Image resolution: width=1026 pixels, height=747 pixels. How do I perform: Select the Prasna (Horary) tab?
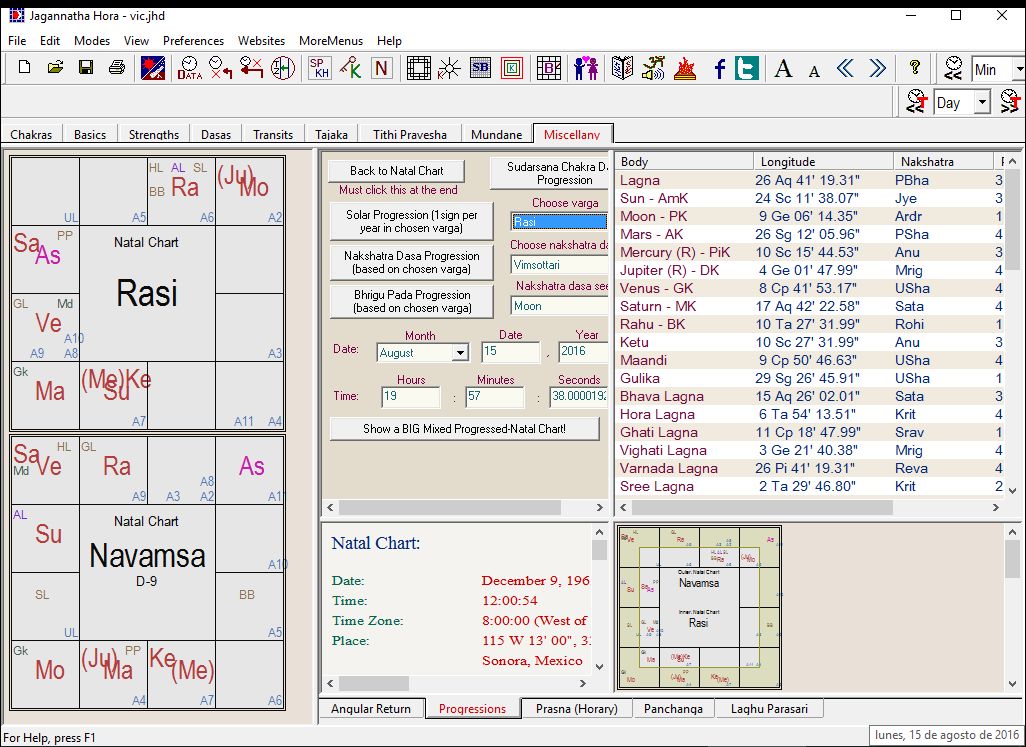pos(576,708)
